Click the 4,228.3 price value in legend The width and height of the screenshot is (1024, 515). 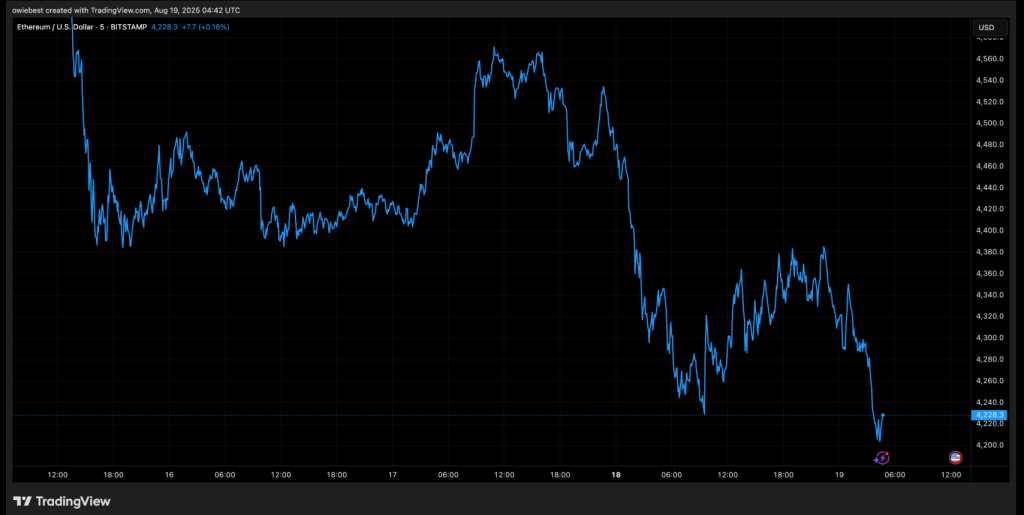pyautogui.click(x=164, y=27)
